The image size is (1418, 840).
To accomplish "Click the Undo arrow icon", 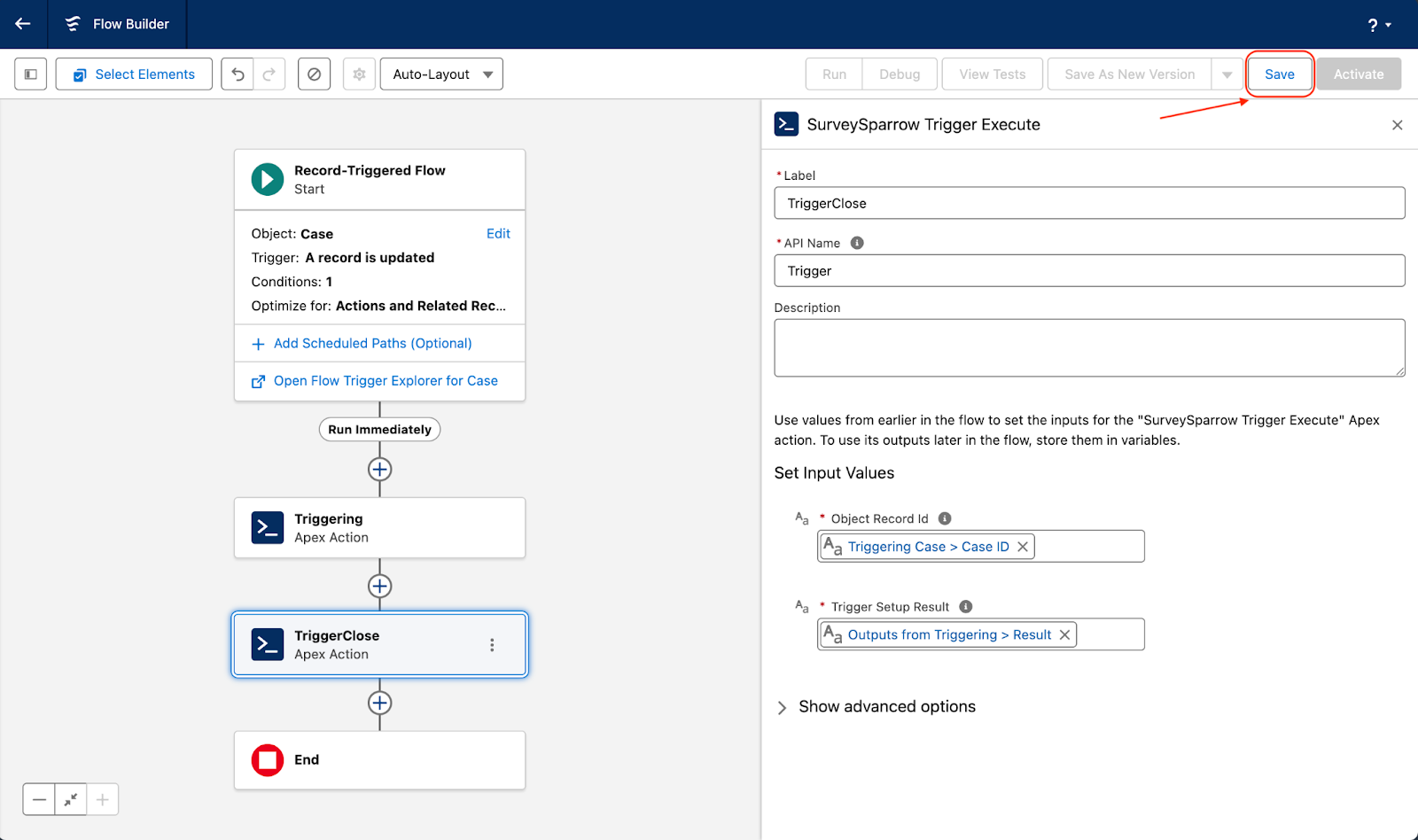I will pyautogui.click(x=238, y=74).
